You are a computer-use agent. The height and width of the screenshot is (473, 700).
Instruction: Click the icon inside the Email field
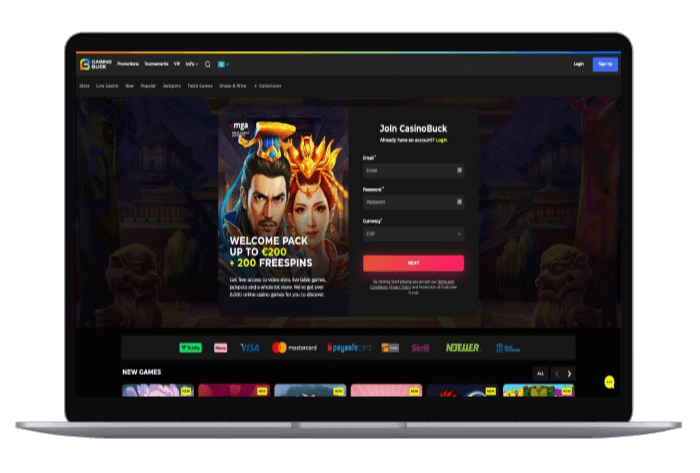(x=459, y=170)
